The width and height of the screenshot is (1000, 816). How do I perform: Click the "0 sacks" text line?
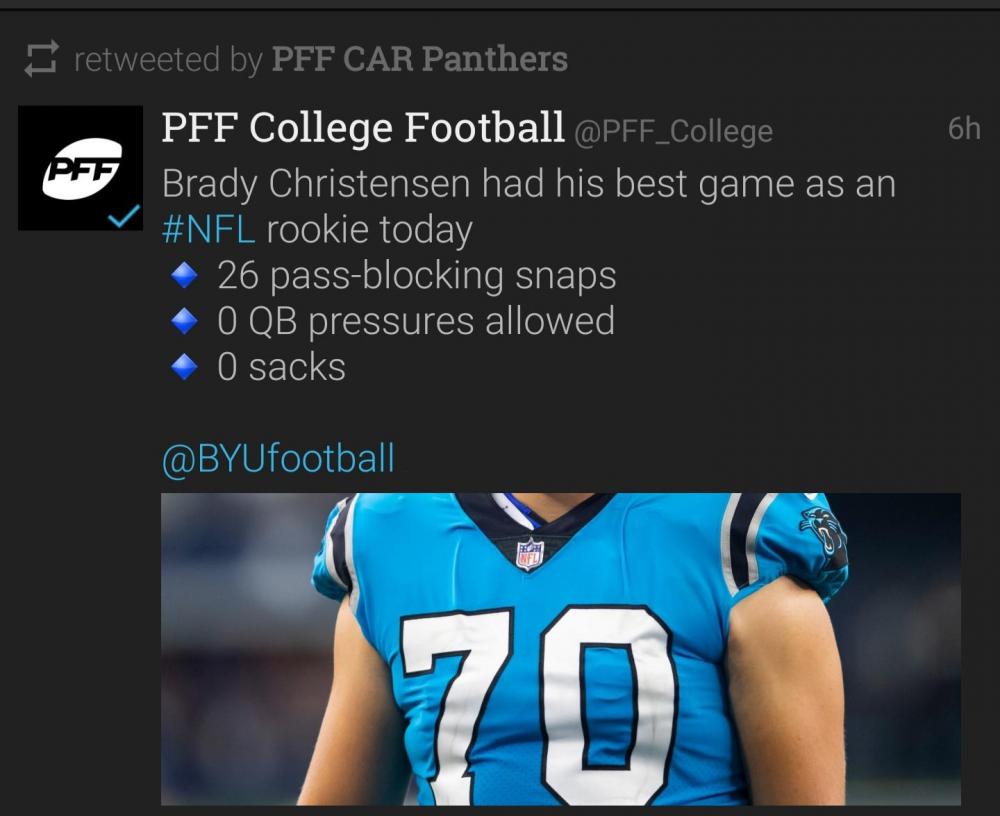281,367
